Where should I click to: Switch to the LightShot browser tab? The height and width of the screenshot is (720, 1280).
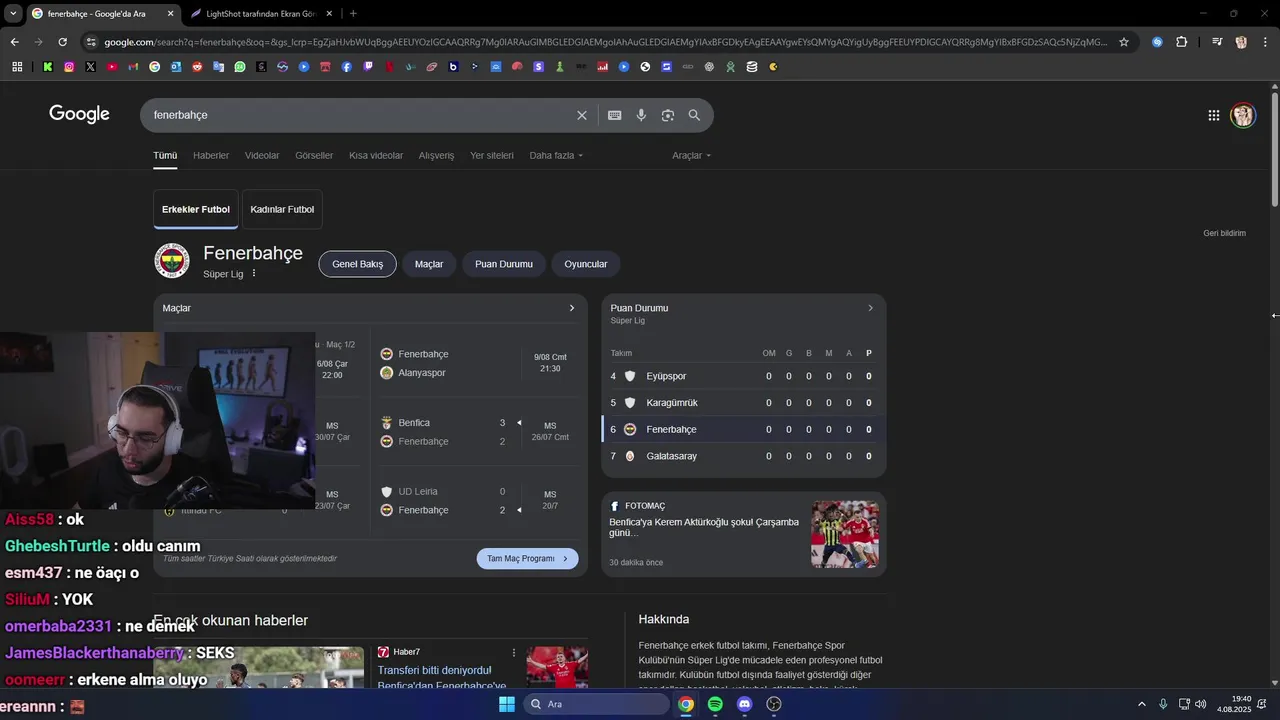(x=259, y=14)
